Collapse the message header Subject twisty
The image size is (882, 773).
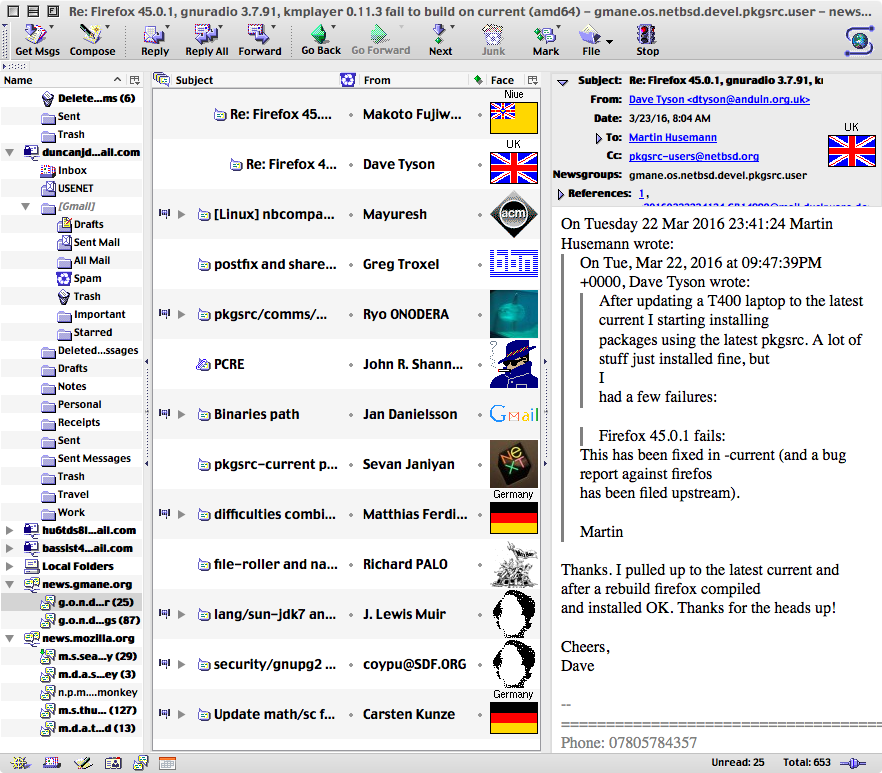(x=562, y=81)
